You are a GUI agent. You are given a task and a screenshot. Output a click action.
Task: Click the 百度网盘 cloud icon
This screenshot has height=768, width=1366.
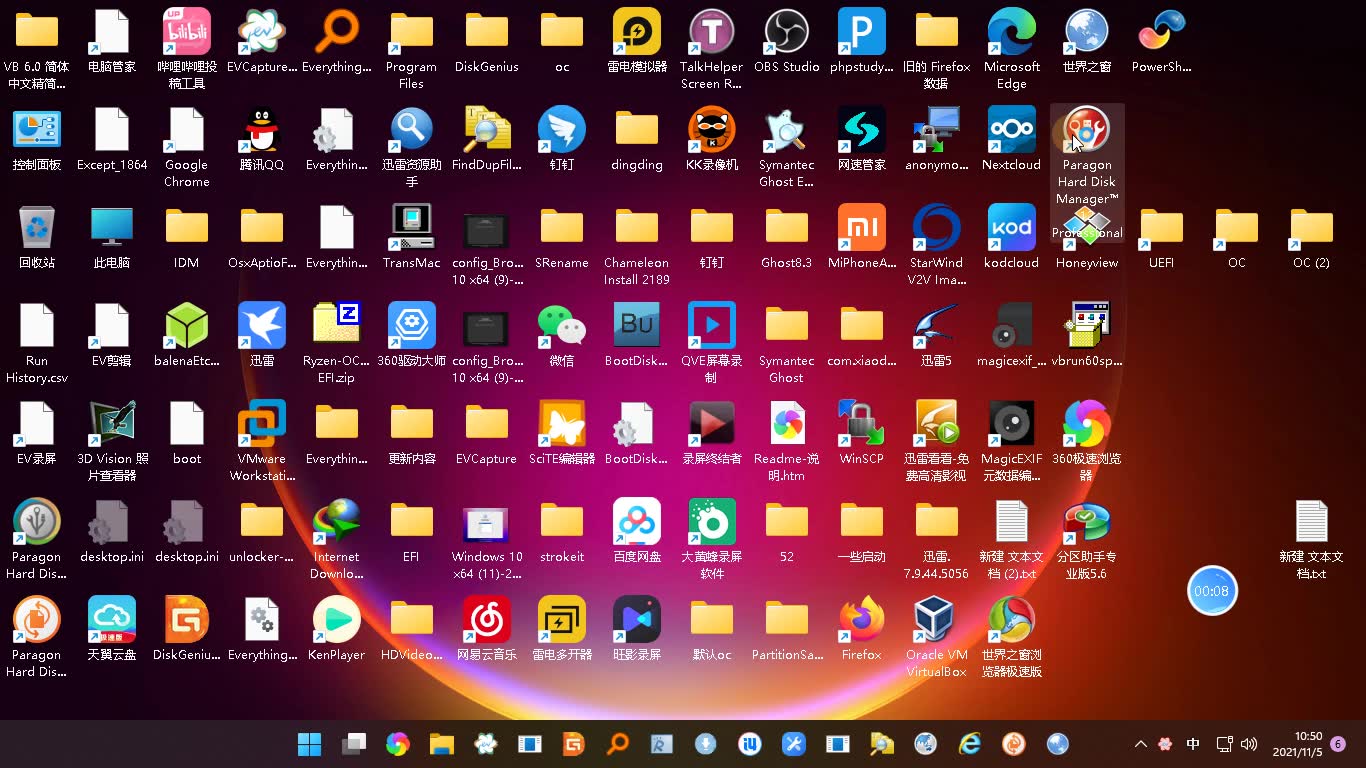pyautogui.click(x=637, y=532)
